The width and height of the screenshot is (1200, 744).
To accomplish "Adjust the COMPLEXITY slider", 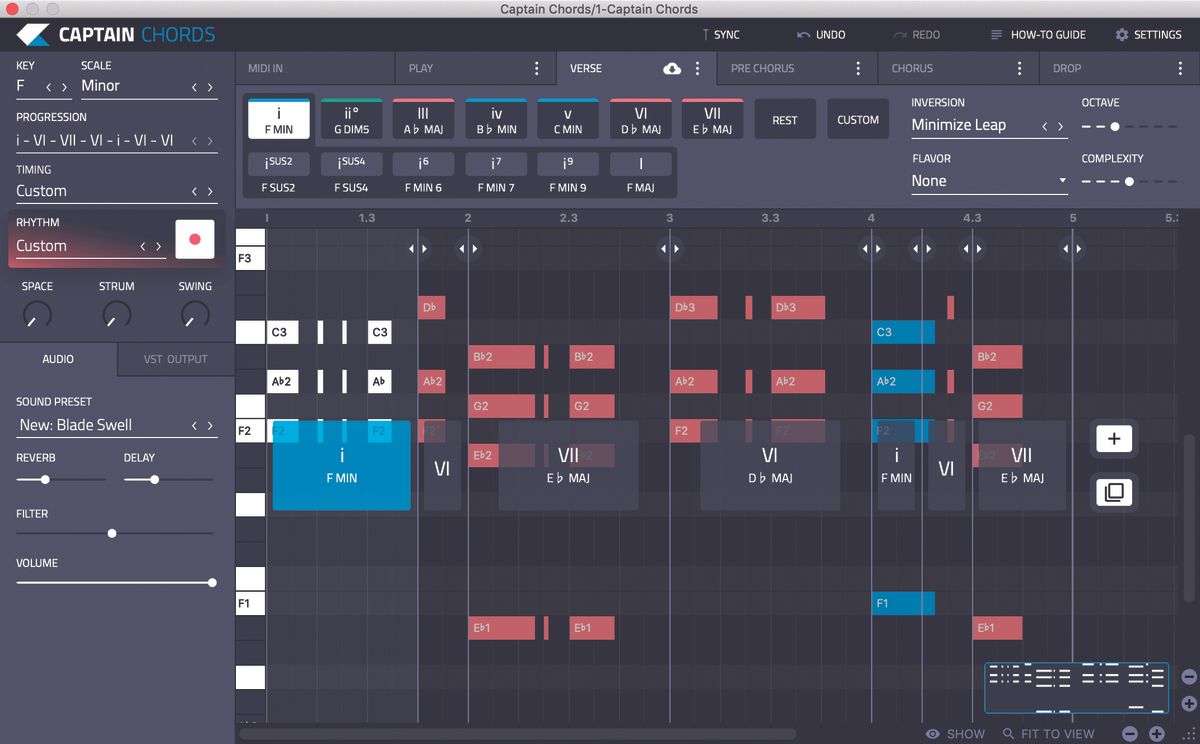I will 1130,183.
